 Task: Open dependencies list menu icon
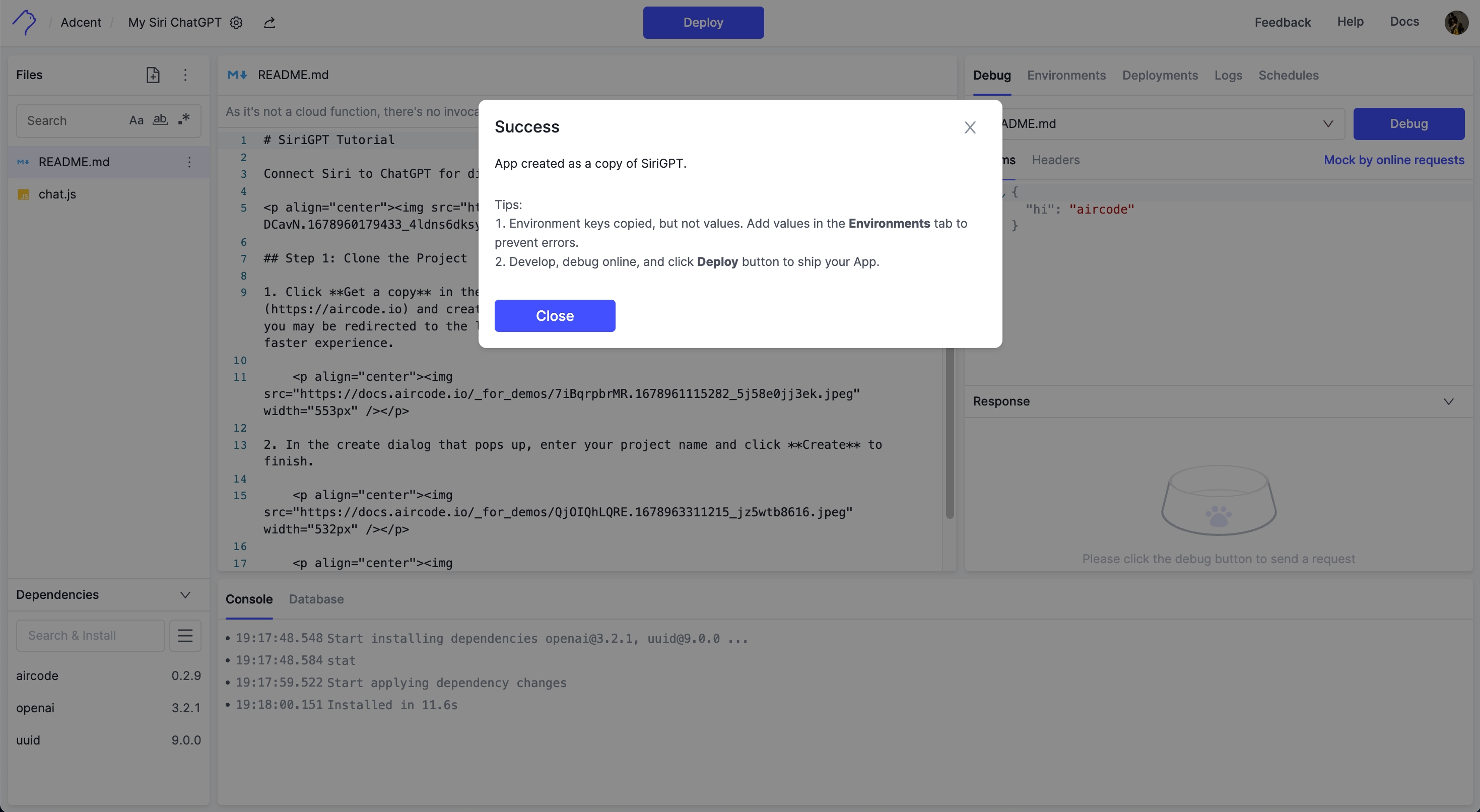[x=185, y=636]
